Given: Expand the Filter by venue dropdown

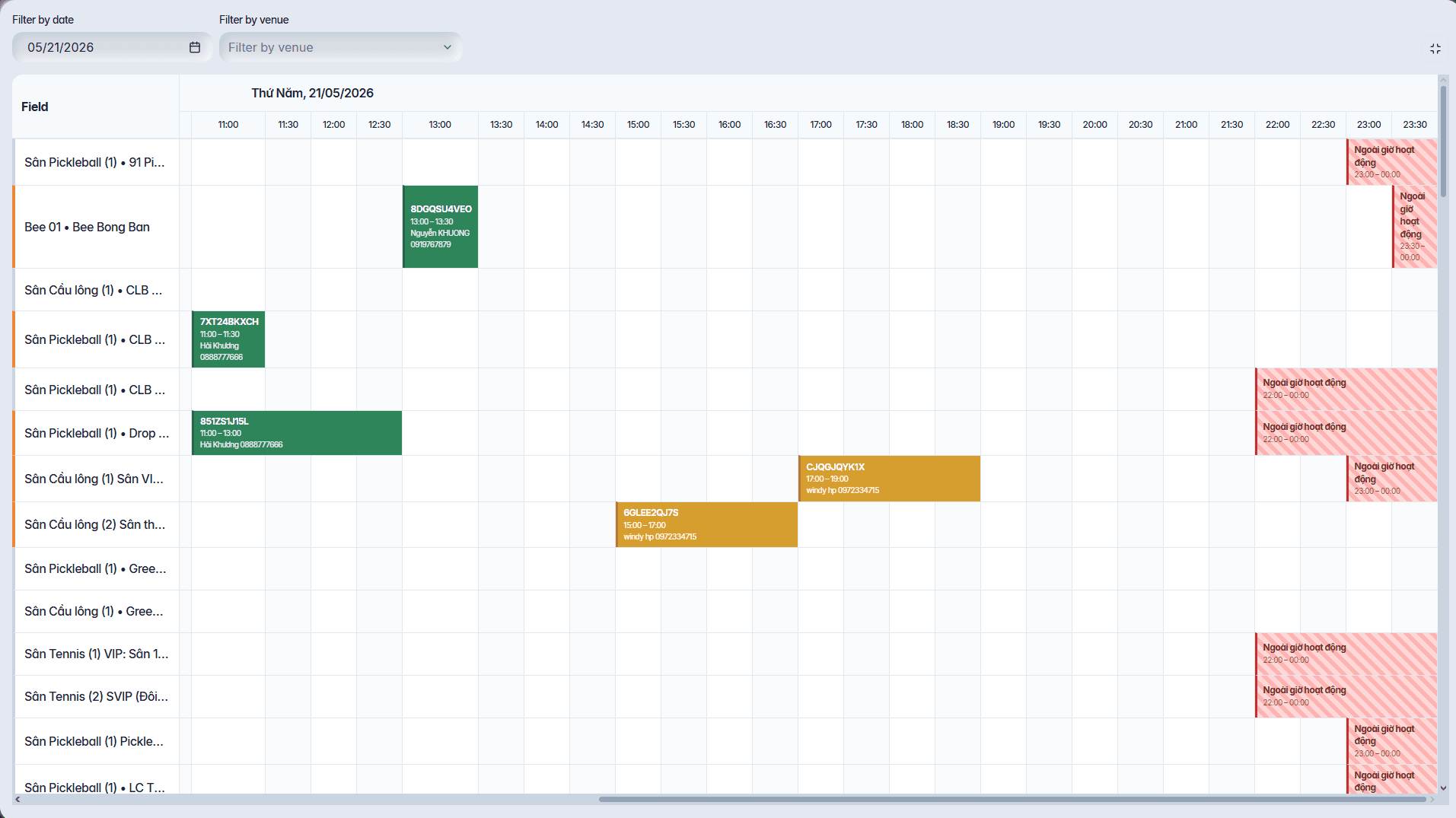Looking at the screenshot, I should click(340, 47).
